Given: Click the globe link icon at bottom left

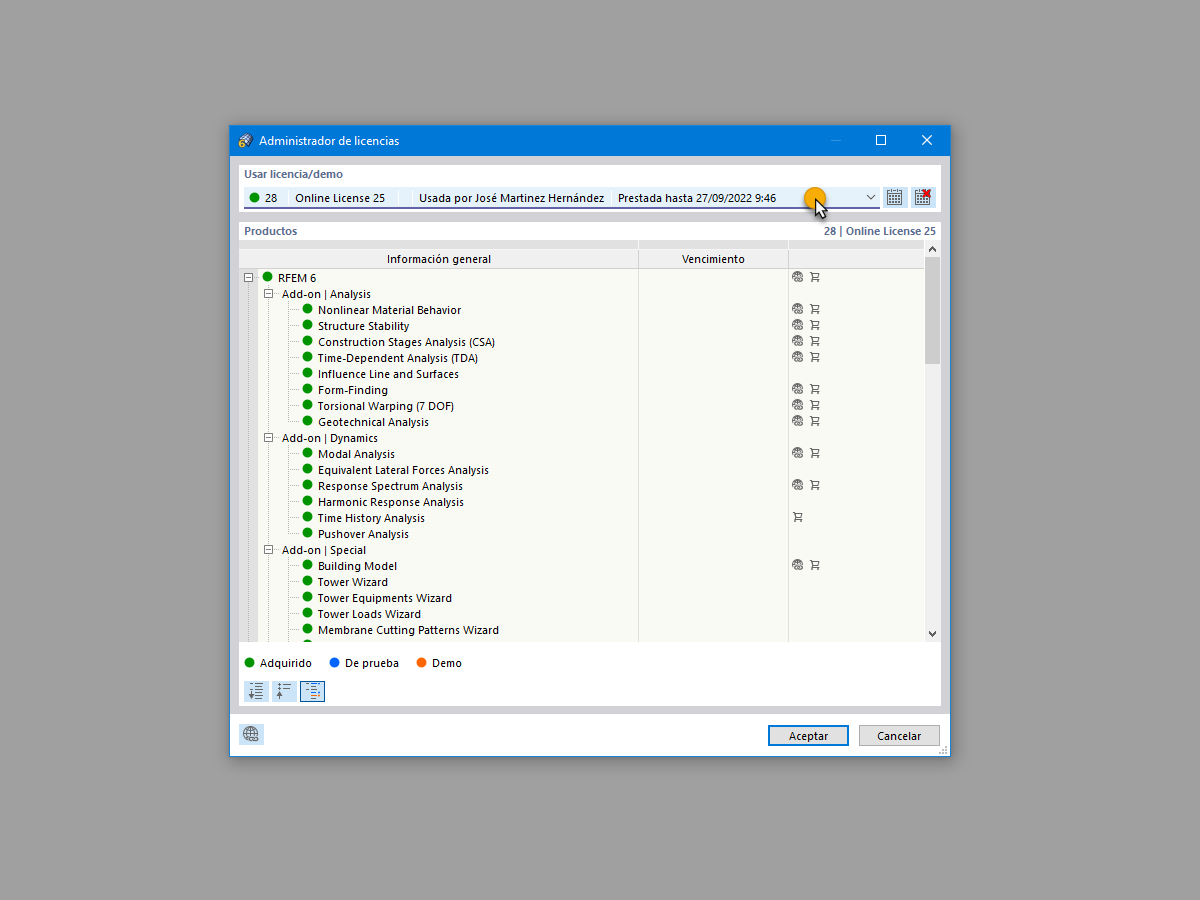Looking at the screenshot, I should (x=251, y=734).
